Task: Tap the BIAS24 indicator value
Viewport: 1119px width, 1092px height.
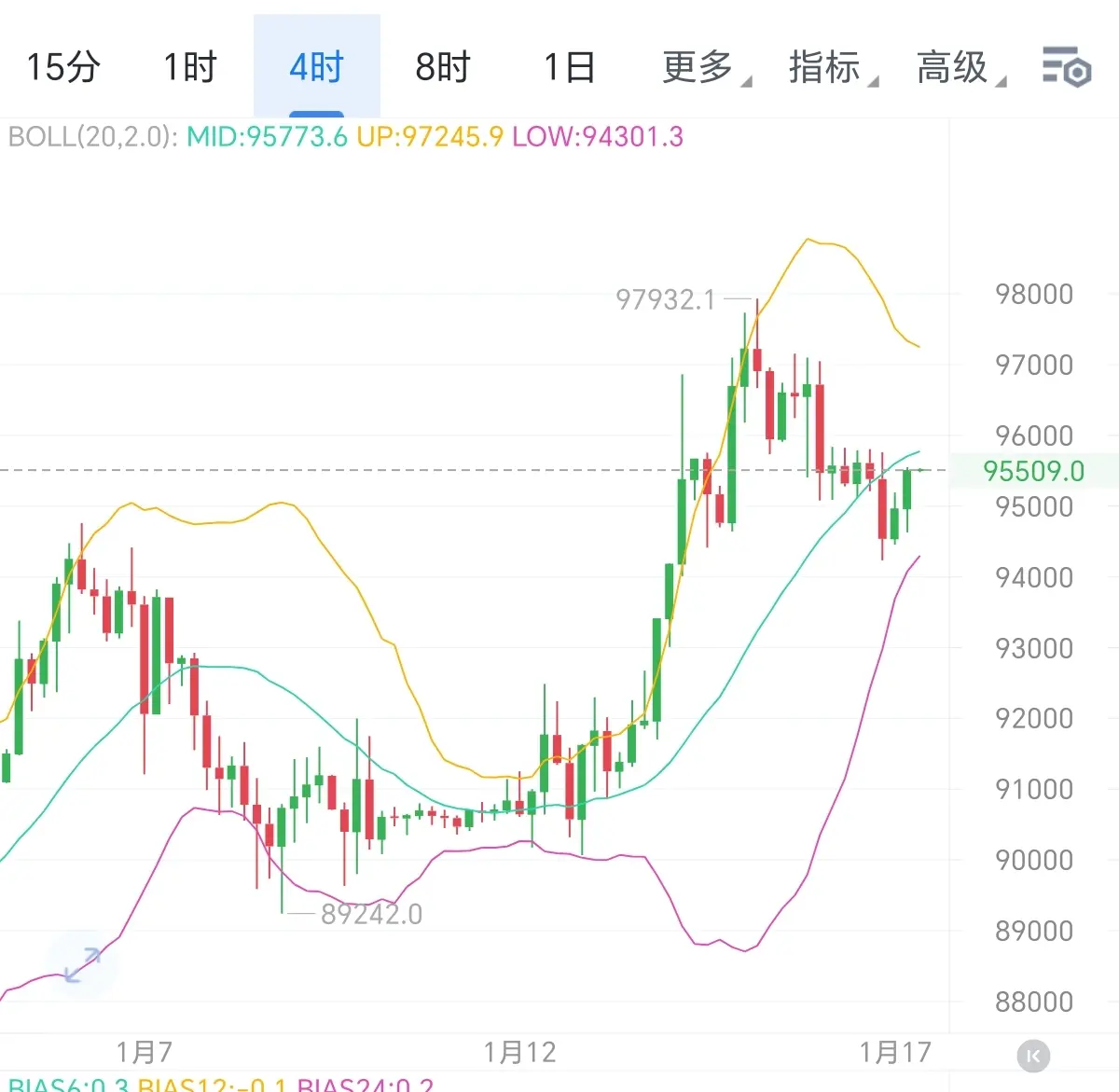Action: point(366,1085)
